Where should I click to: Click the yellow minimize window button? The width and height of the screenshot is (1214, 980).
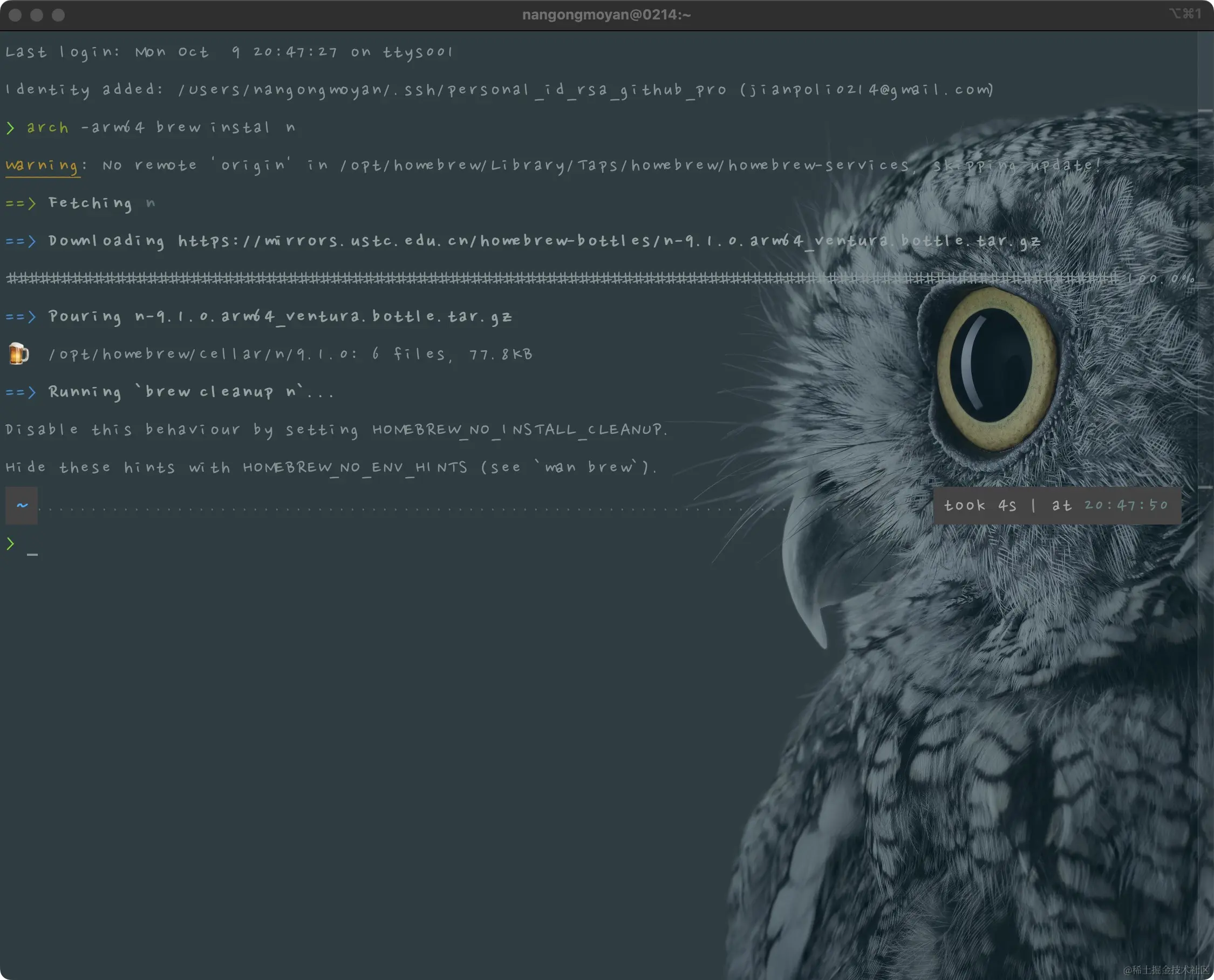pyautogui.click(x=37, y=15)
